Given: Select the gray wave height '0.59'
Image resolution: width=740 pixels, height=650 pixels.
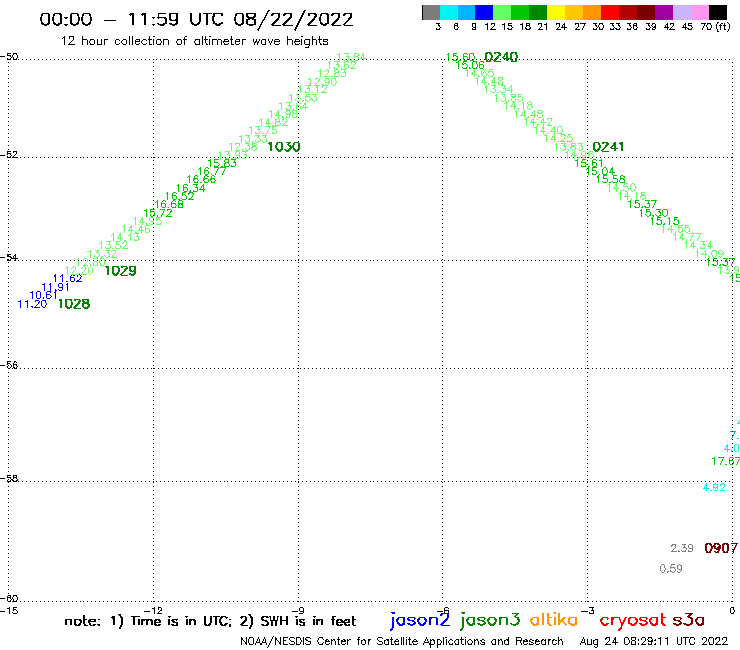Looking at the screenshot, I should point(671,569).
